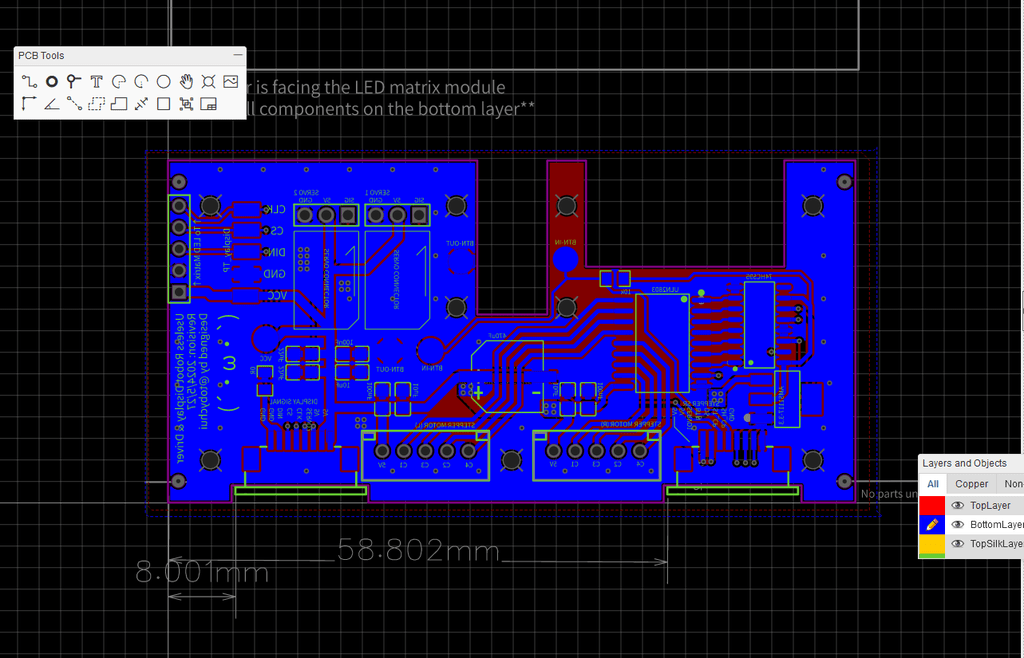1024x658 pixels.
Task: Select the Create Panel tool
Action: [x=208, y=104]
